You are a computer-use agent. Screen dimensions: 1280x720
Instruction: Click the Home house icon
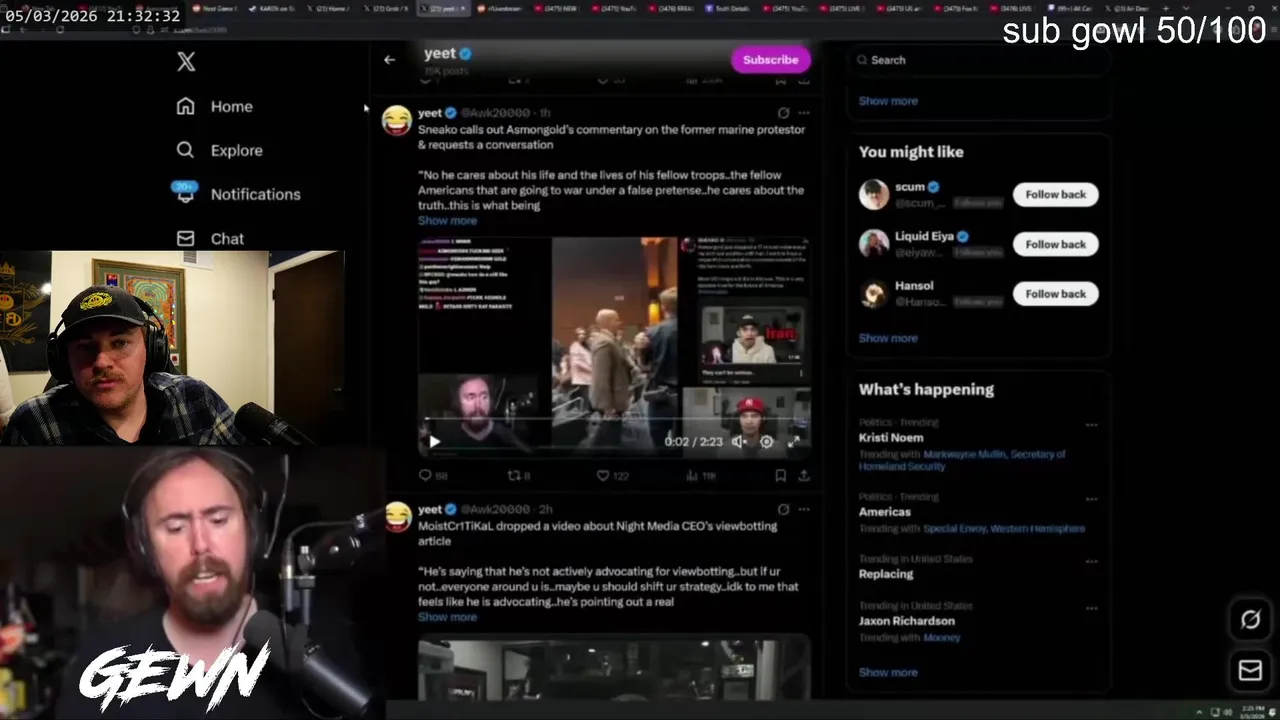click(185, 106)
